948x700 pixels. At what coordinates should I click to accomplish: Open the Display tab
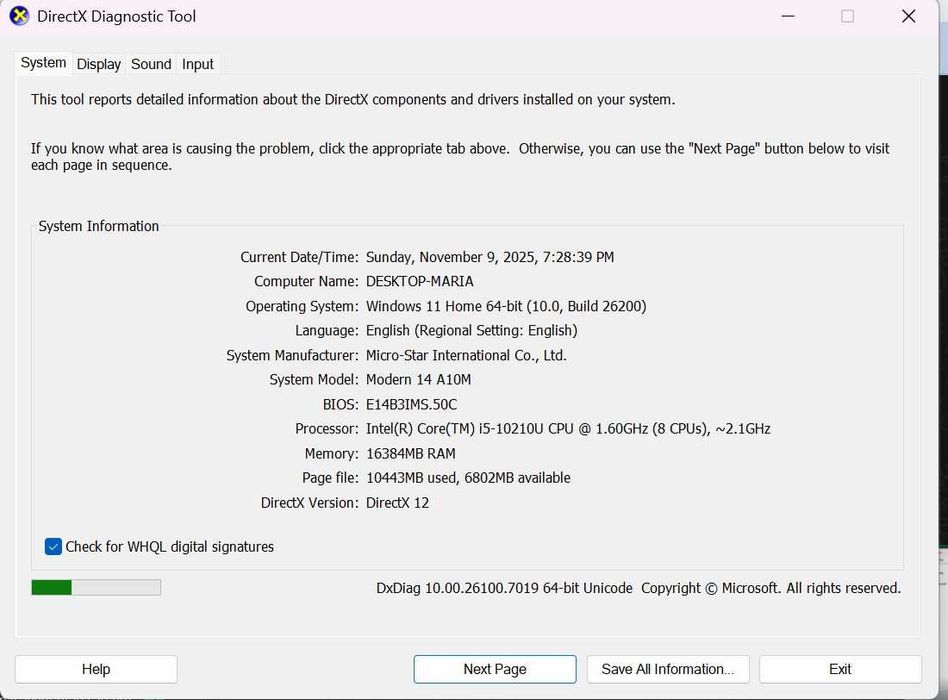99,64
